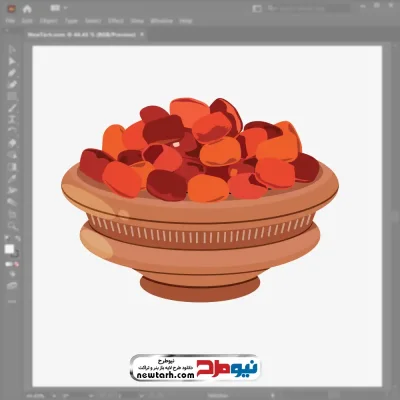Screen dimensions: 400x400
Task: Click the search field in the top bar
Action: (x=308, y=8)
